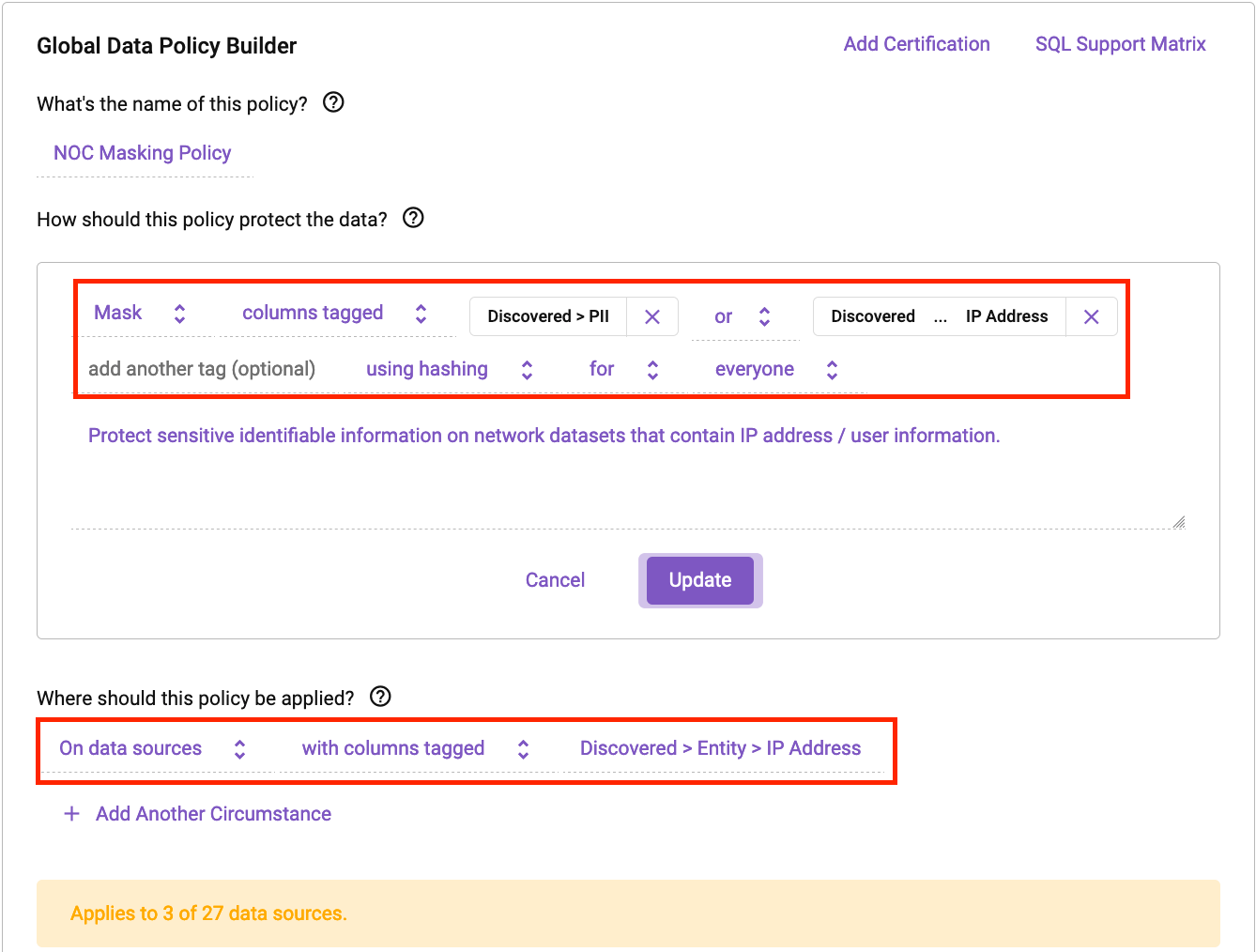This screenshot has width=1256, height=952.
Task: Remove the Discovered > PII tag
Action: point(652,317)
